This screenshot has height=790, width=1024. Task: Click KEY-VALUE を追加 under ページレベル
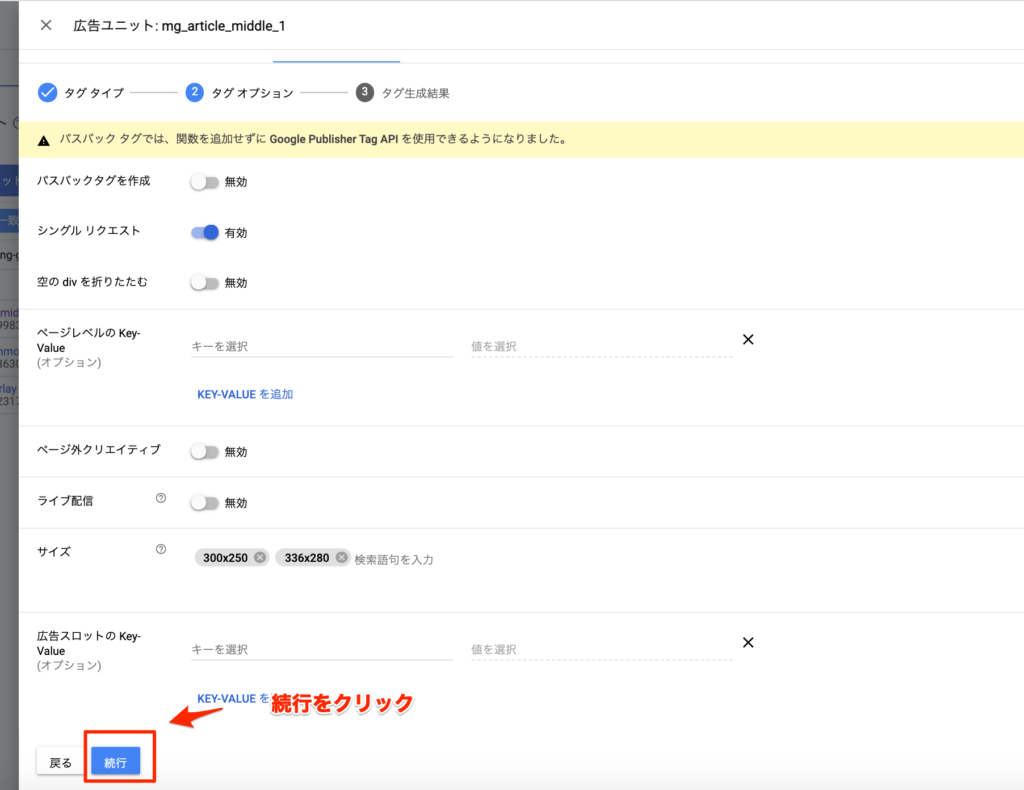(245, 394)
